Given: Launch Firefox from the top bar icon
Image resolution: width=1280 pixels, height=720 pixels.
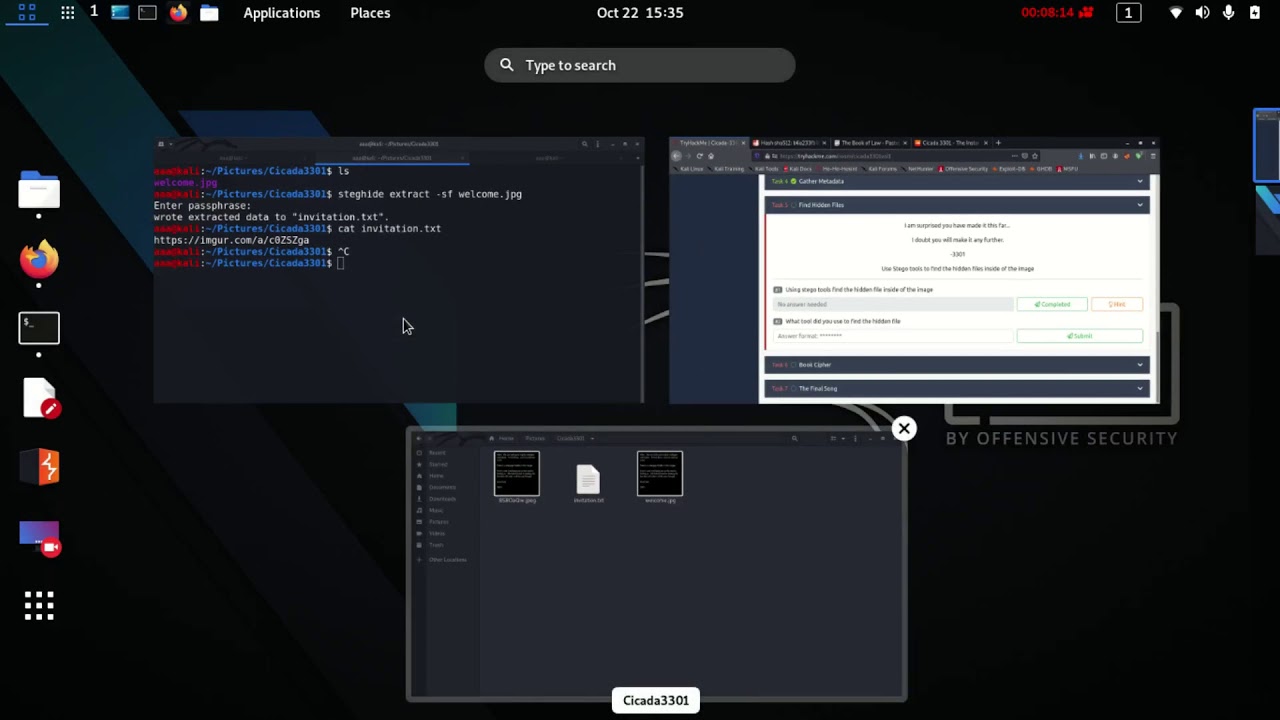Looking at the screenshot, I should pos(178,13).
